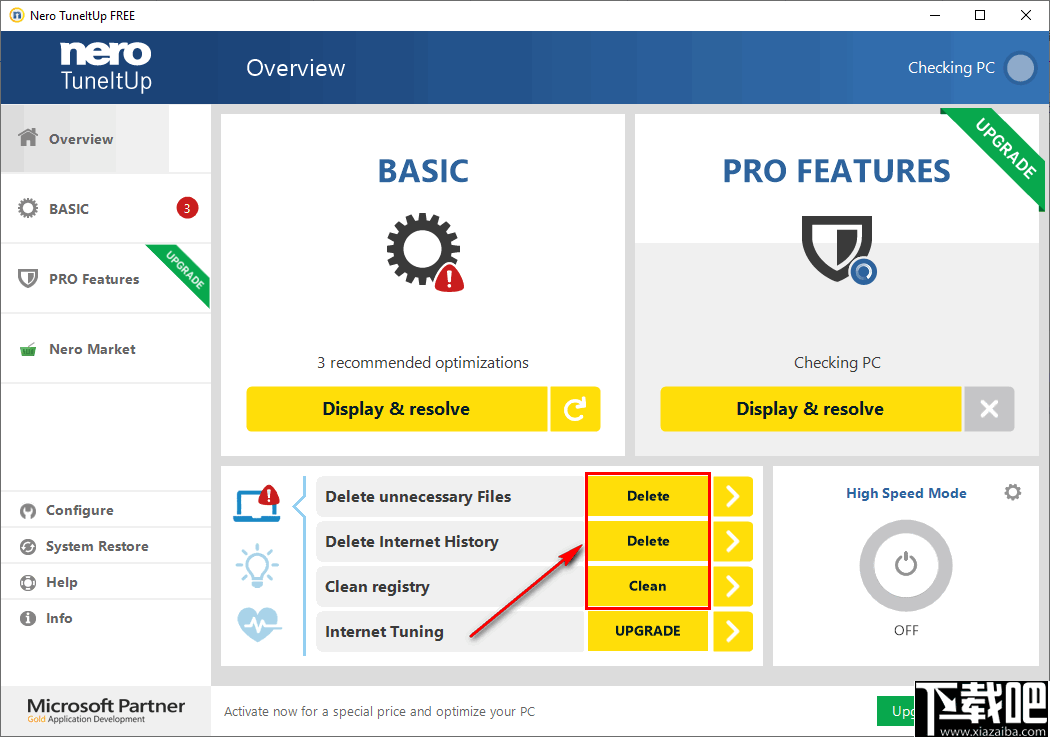Click BASIC Display & resolve button
Image resolution: width=1050 pixels, height=737 pixels.
[x=396, y=409]
